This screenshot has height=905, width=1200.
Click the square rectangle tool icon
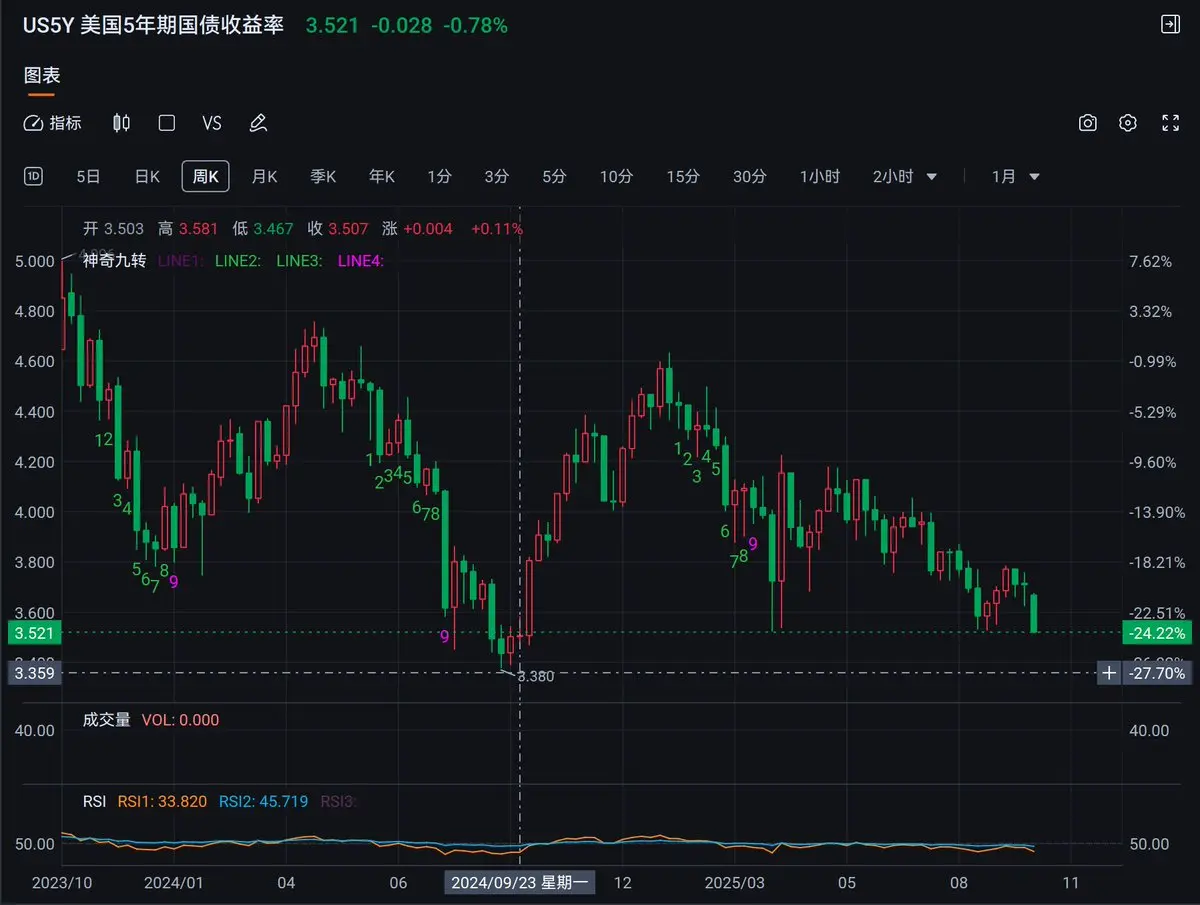click(167, 123)
